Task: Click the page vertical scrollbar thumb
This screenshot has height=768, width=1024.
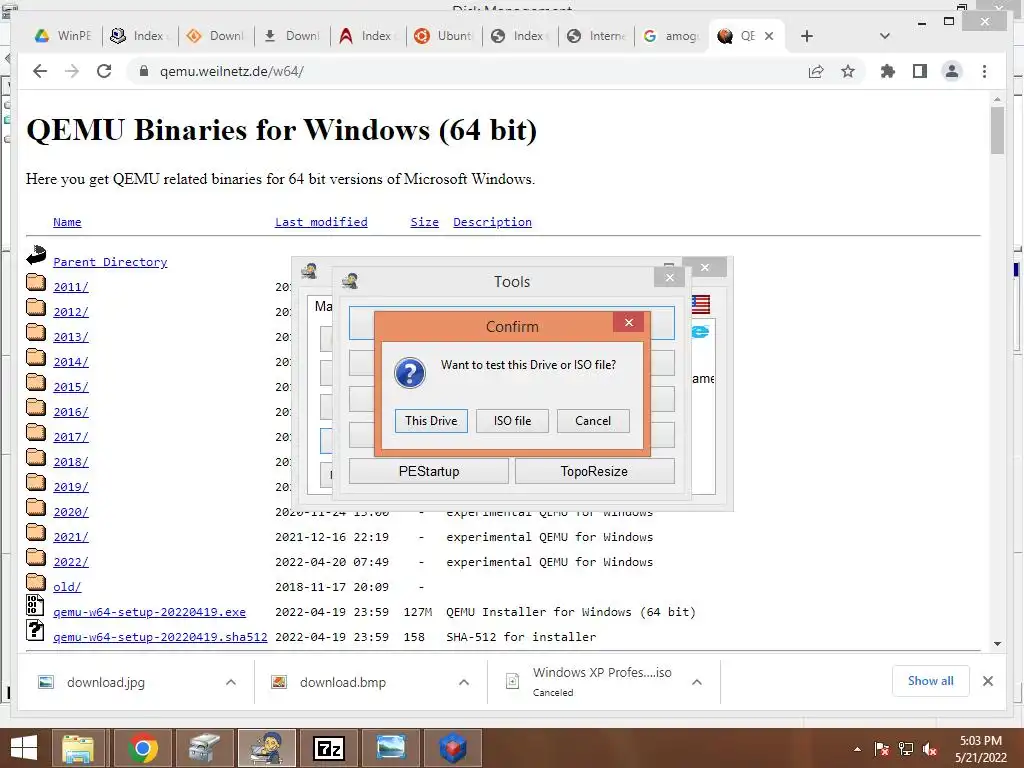Action: pos(997,130)
